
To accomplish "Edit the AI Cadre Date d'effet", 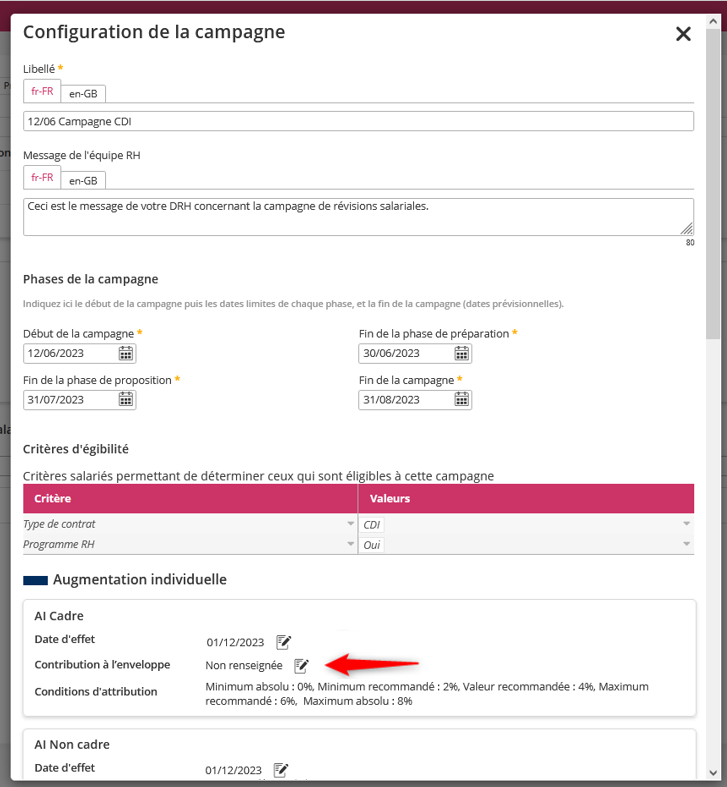I will tap(283, 642).
